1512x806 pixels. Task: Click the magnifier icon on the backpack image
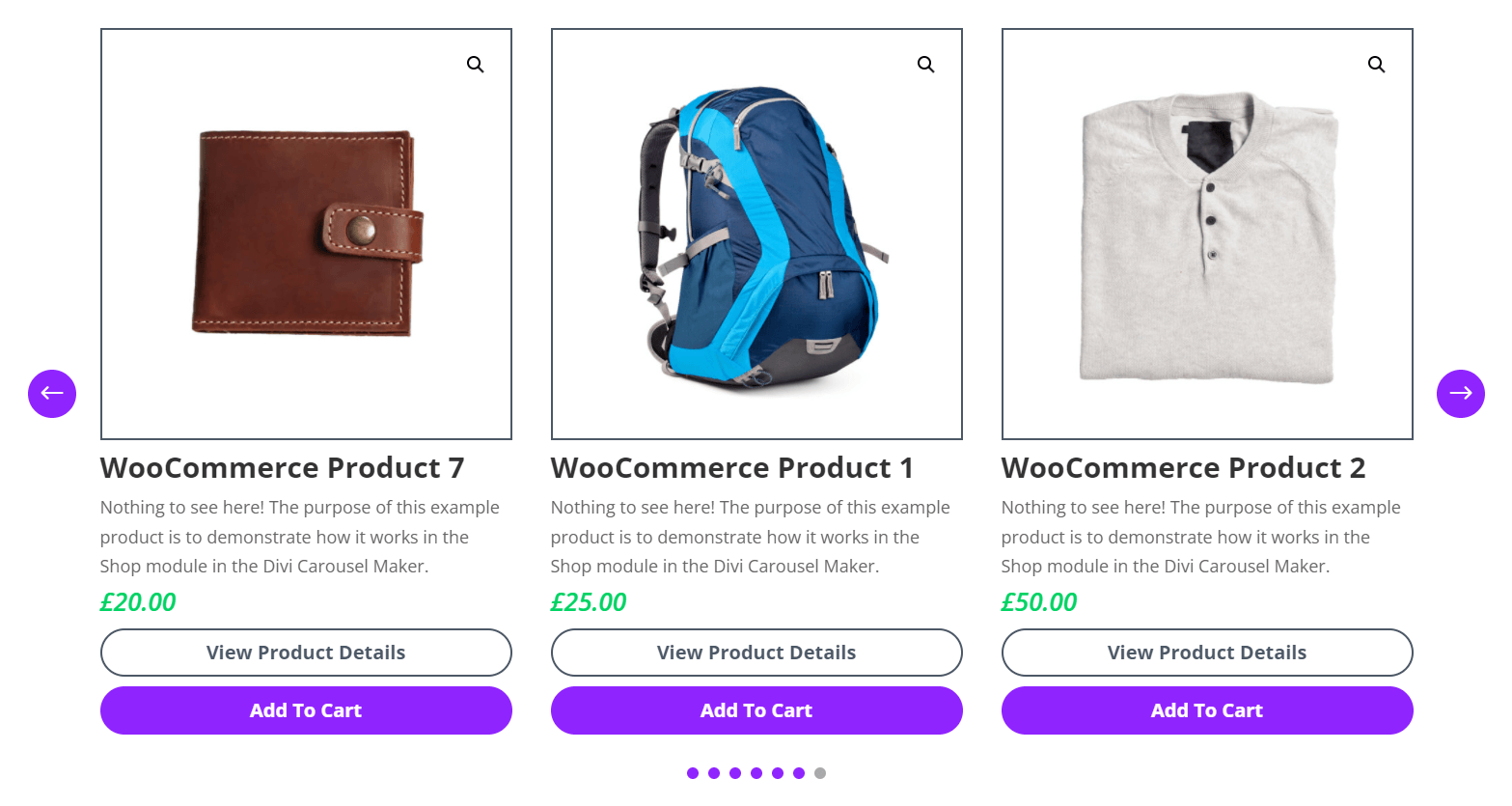(925, 65)
